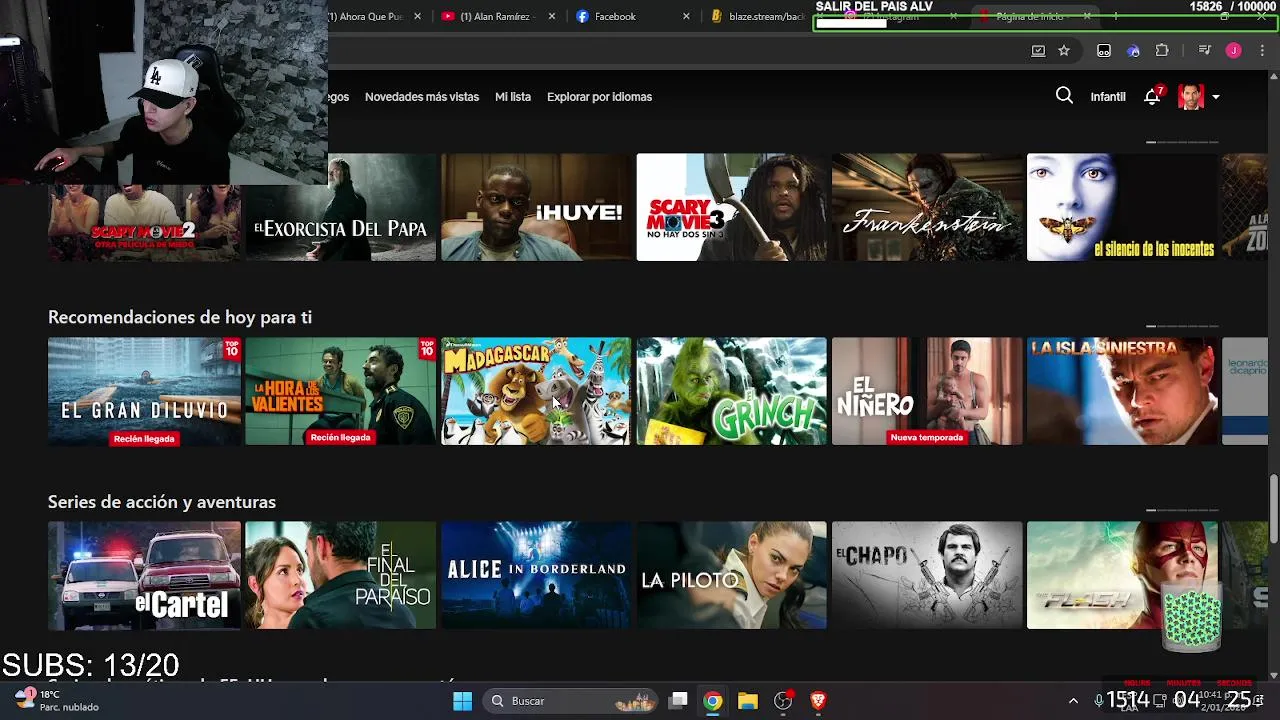The image size is (1280, 720).
Task: Click Recomendaciones de hoy para ti heading
Action: pos(180,317)
